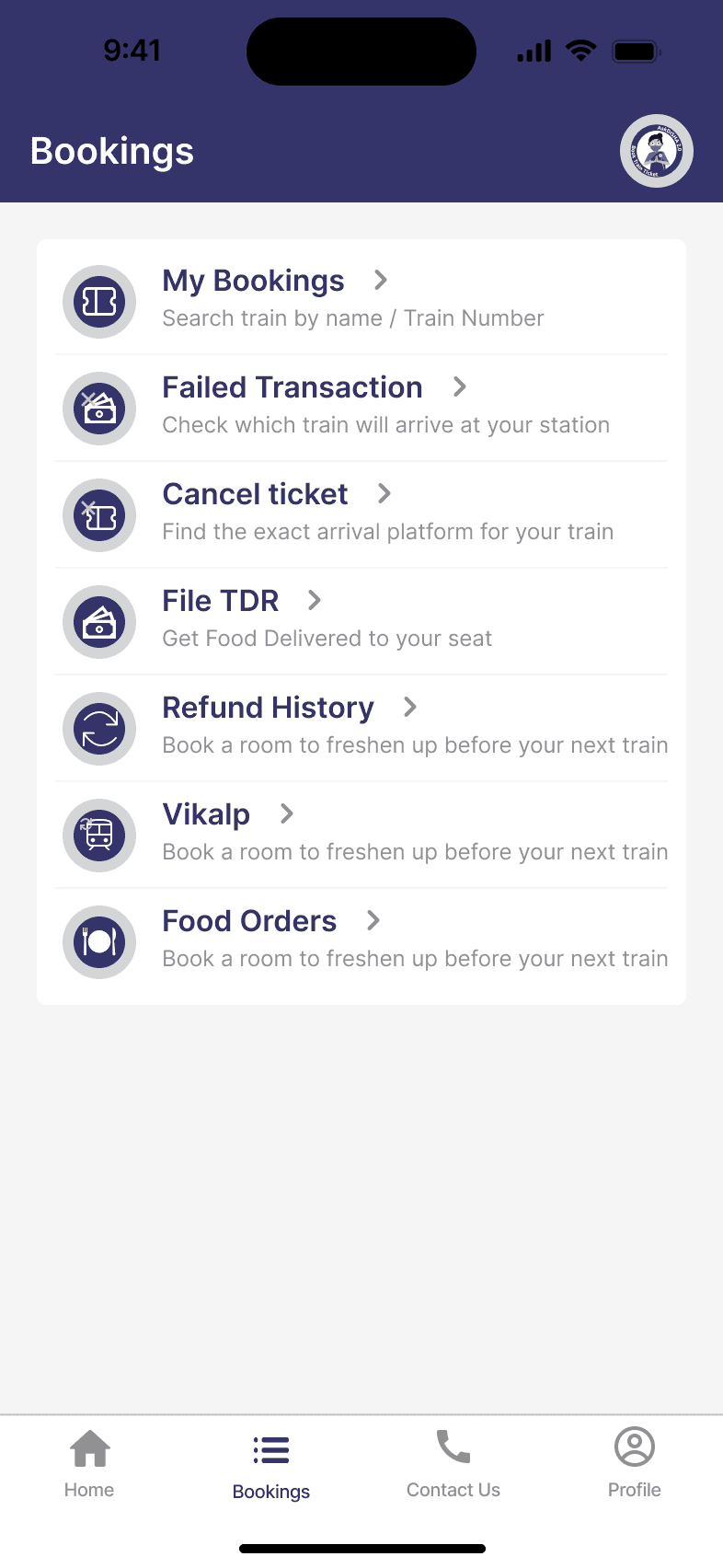
Task: Tap the Vikalp train icon
Action: point(99,836)
